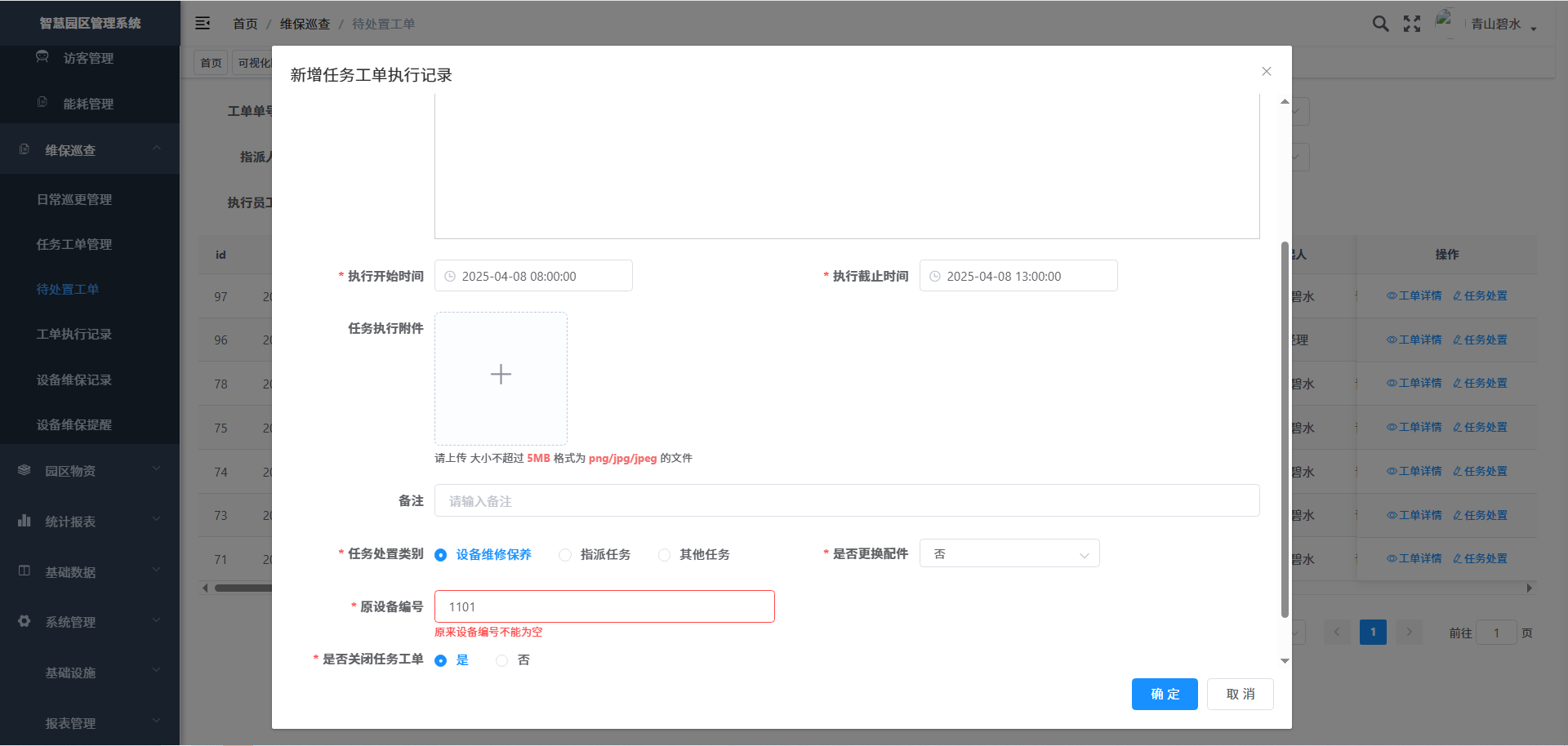The height and width of the screenshot is (746, 1568).
Task: Select the 指派任务 radio option
Action: pos(565,555)
